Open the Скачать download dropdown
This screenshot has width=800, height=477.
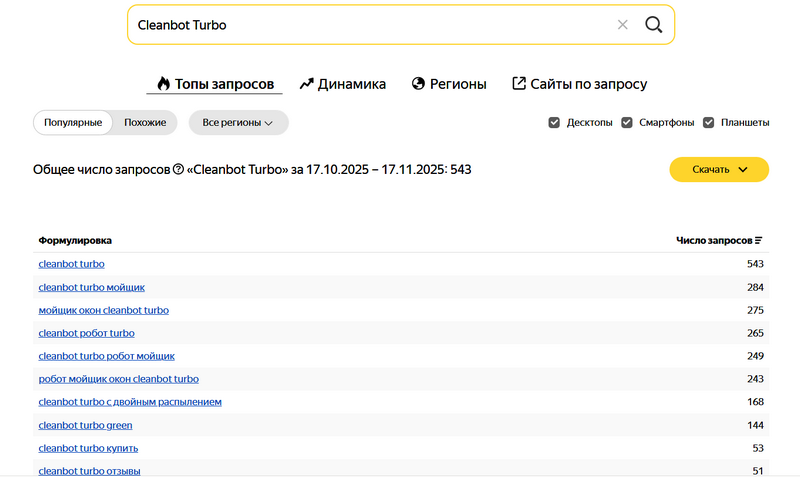pos(719,170)
